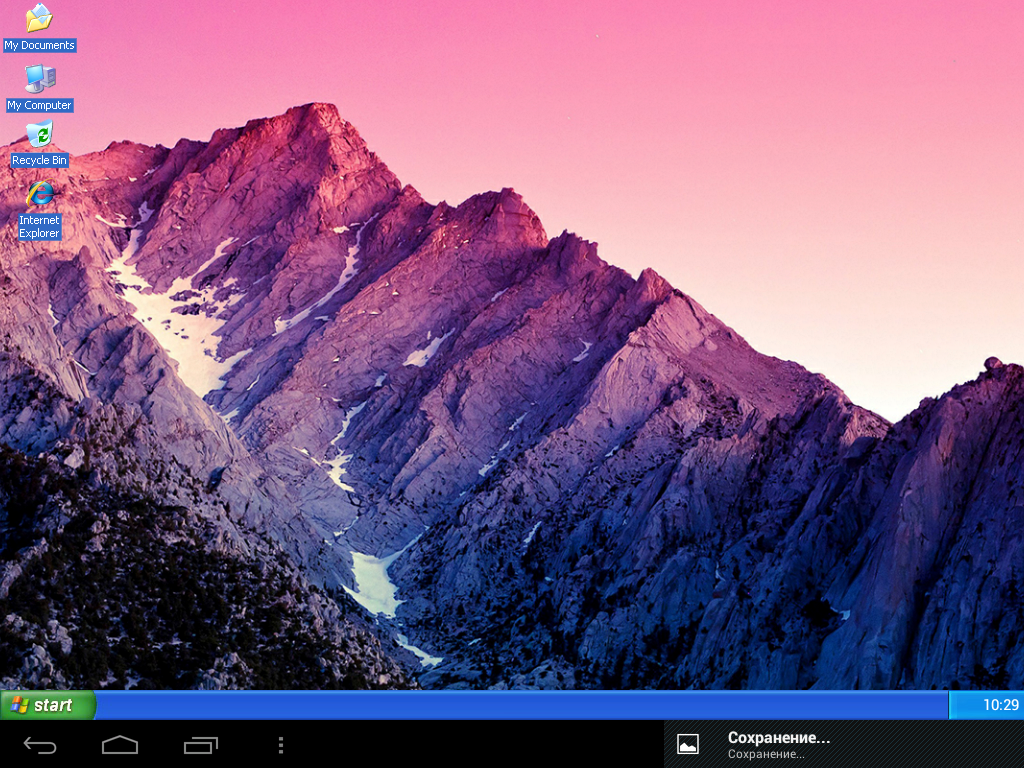The height and width of the screenshot is (768, 1024).
Task: Open the Сохранение... notification
Action: (x=844, y=744)
